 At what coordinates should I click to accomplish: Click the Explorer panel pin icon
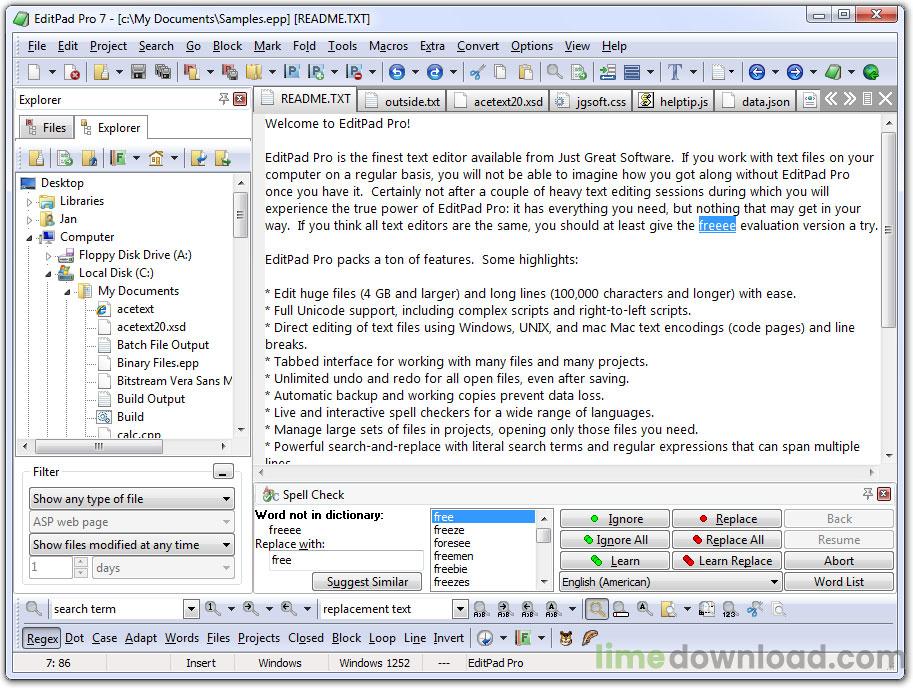tap(224, 99)
